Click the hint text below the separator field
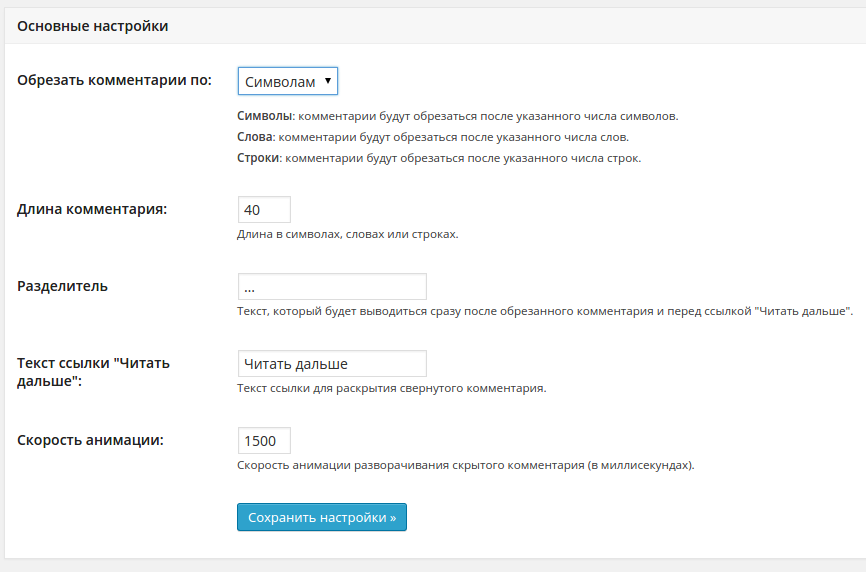 [544, 311]
